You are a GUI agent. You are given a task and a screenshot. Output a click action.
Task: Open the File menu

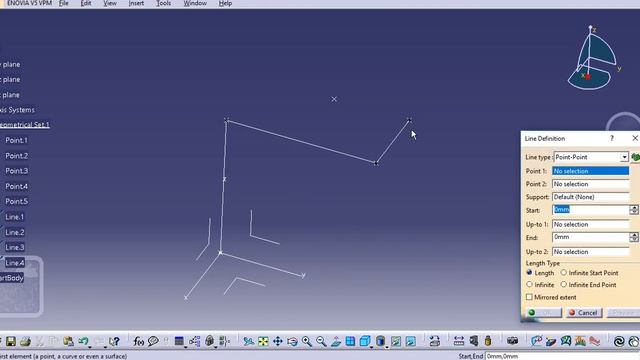pyautogui.click(x=64, y=3)
